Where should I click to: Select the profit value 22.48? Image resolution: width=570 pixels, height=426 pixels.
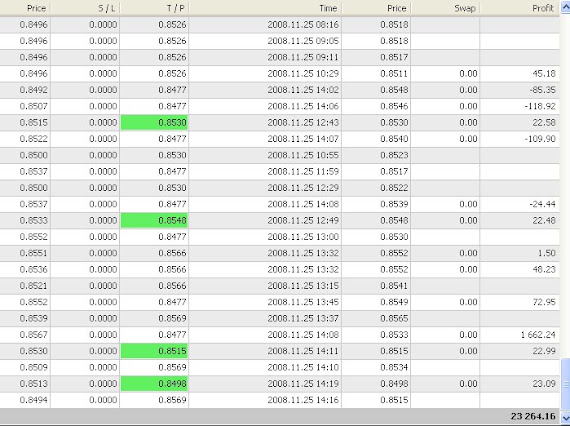click(x=544, y=220)
